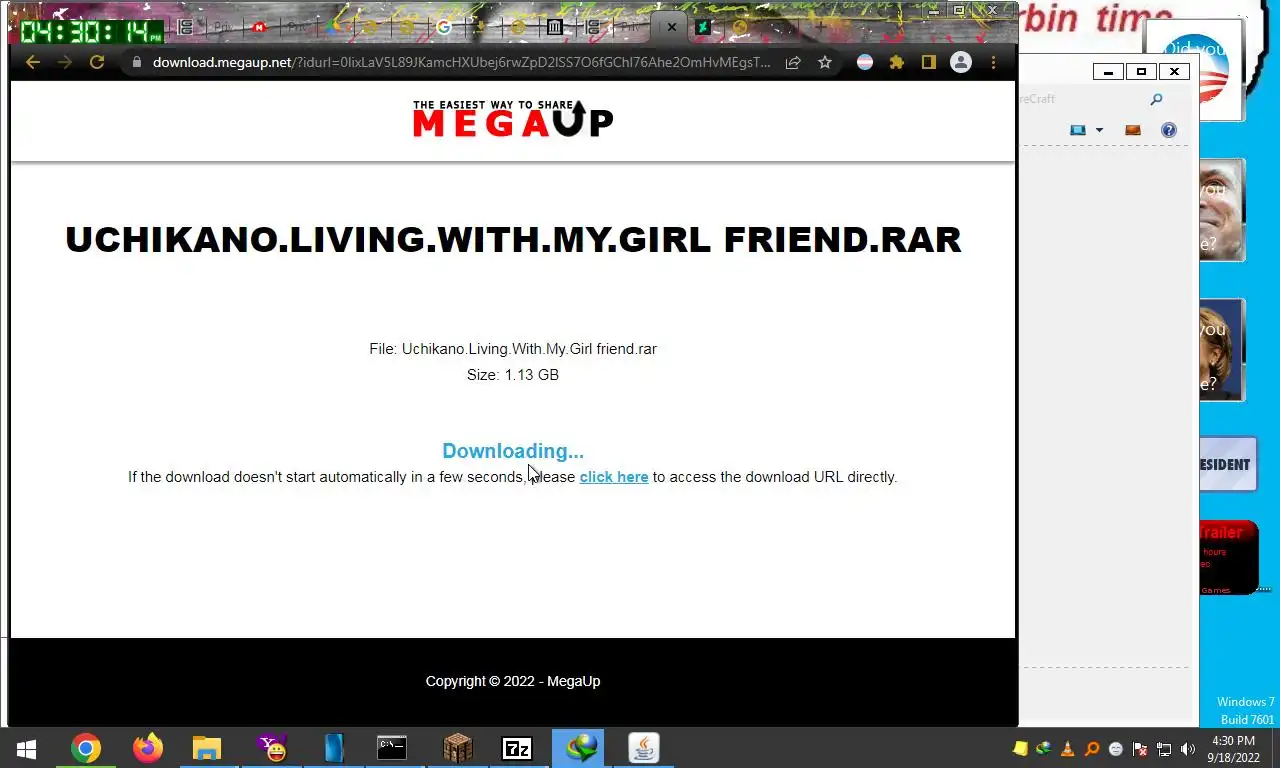Open the blue phone app on taskbar
Viewport: 1280px width, 768px height.
click(334, 748)
